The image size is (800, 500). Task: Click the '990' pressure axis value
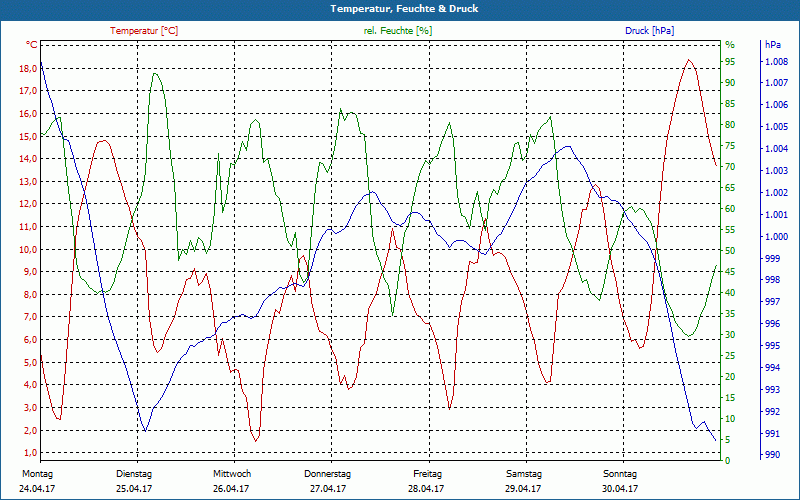[772, 455]
